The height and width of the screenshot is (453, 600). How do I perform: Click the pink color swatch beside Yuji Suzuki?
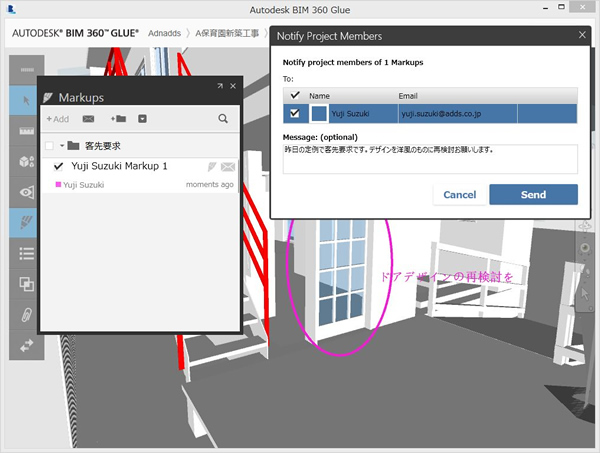coord(59,184)
